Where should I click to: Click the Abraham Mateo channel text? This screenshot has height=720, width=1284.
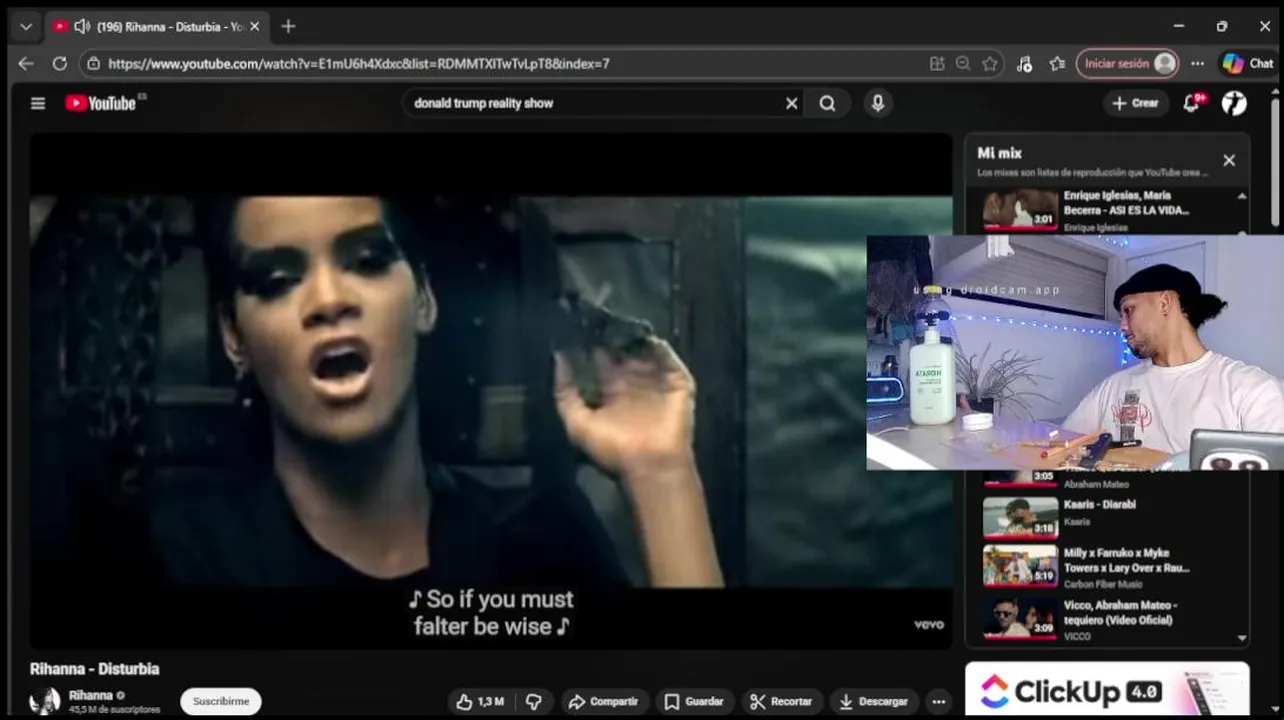1096,484
